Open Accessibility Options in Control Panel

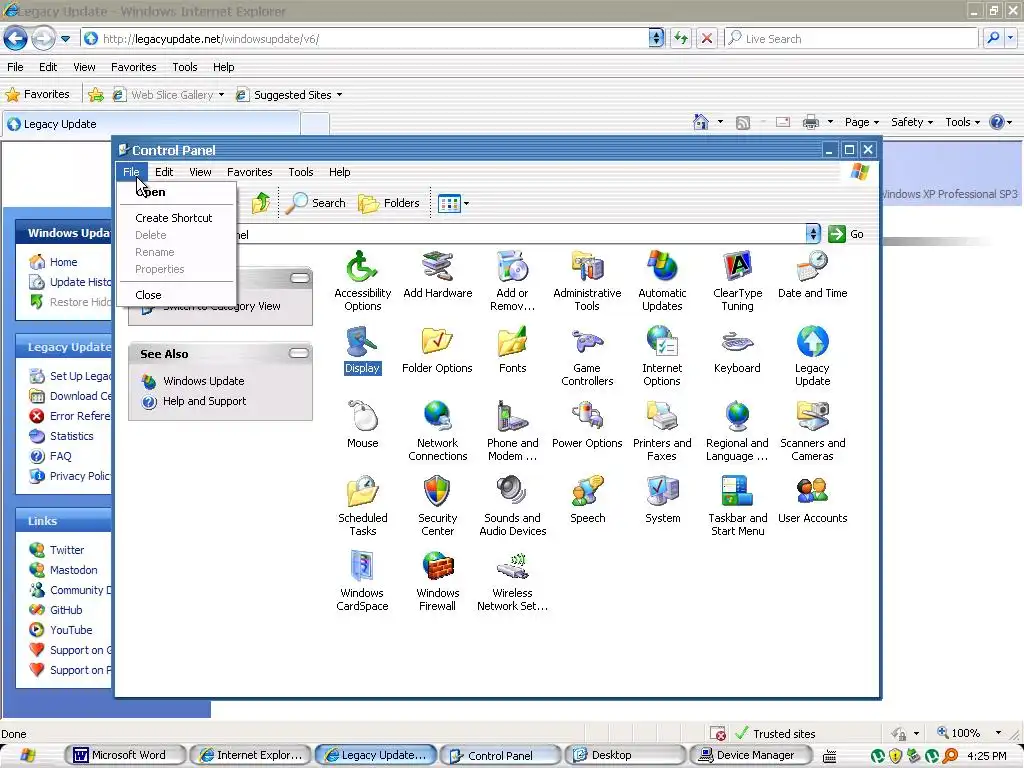(362, 281)
